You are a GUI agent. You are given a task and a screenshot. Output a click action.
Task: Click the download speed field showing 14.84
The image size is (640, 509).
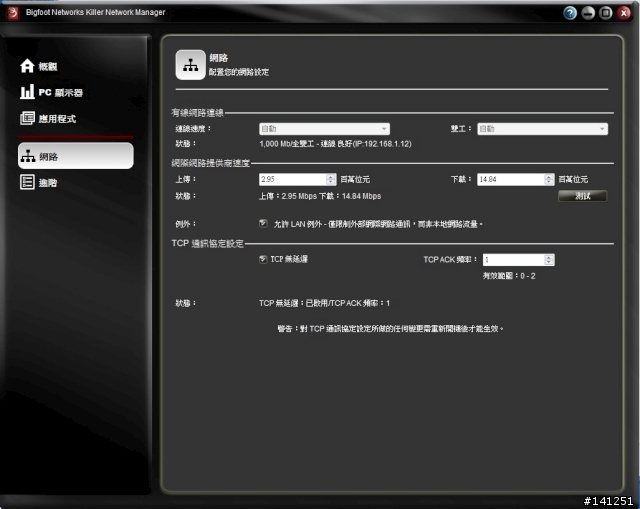[510, 179]
